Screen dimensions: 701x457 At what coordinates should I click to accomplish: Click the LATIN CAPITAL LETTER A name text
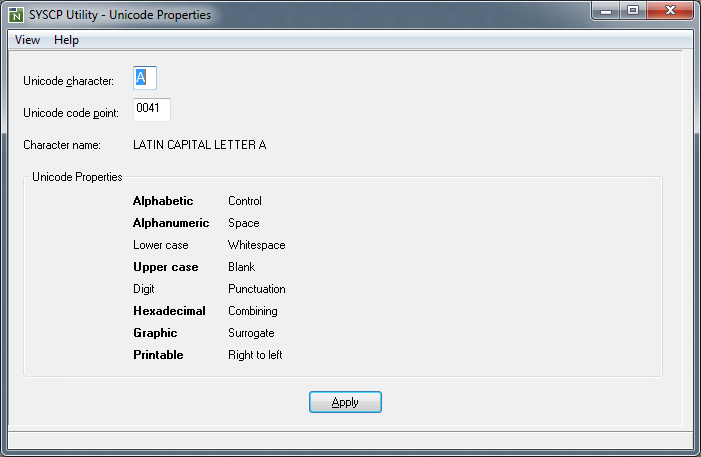pyautogui.click(x=199, y=145)
